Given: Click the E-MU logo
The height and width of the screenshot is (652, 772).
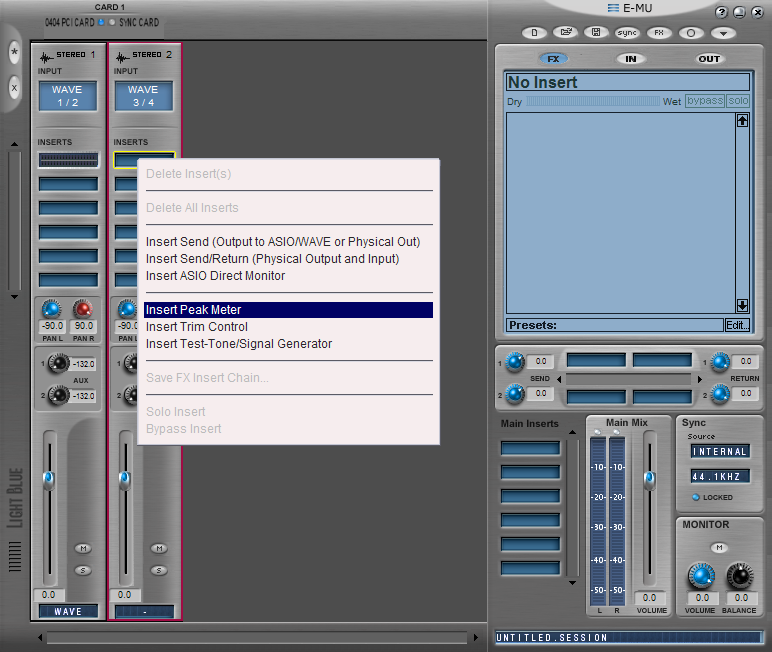Looking at the screenshot, I should point(630,8).
